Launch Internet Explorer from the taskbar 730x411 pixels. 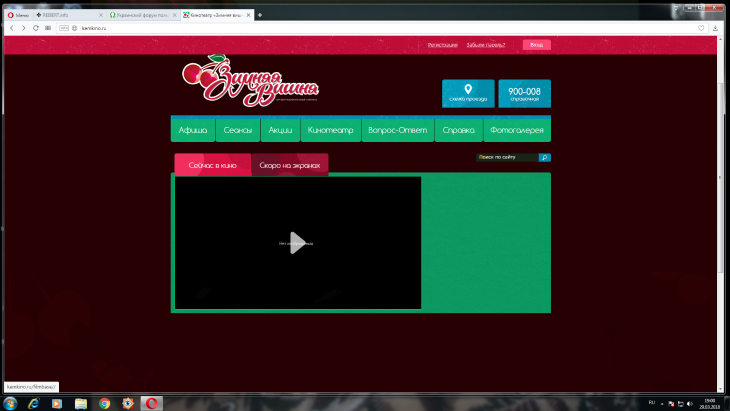click(x=34, y=403)
